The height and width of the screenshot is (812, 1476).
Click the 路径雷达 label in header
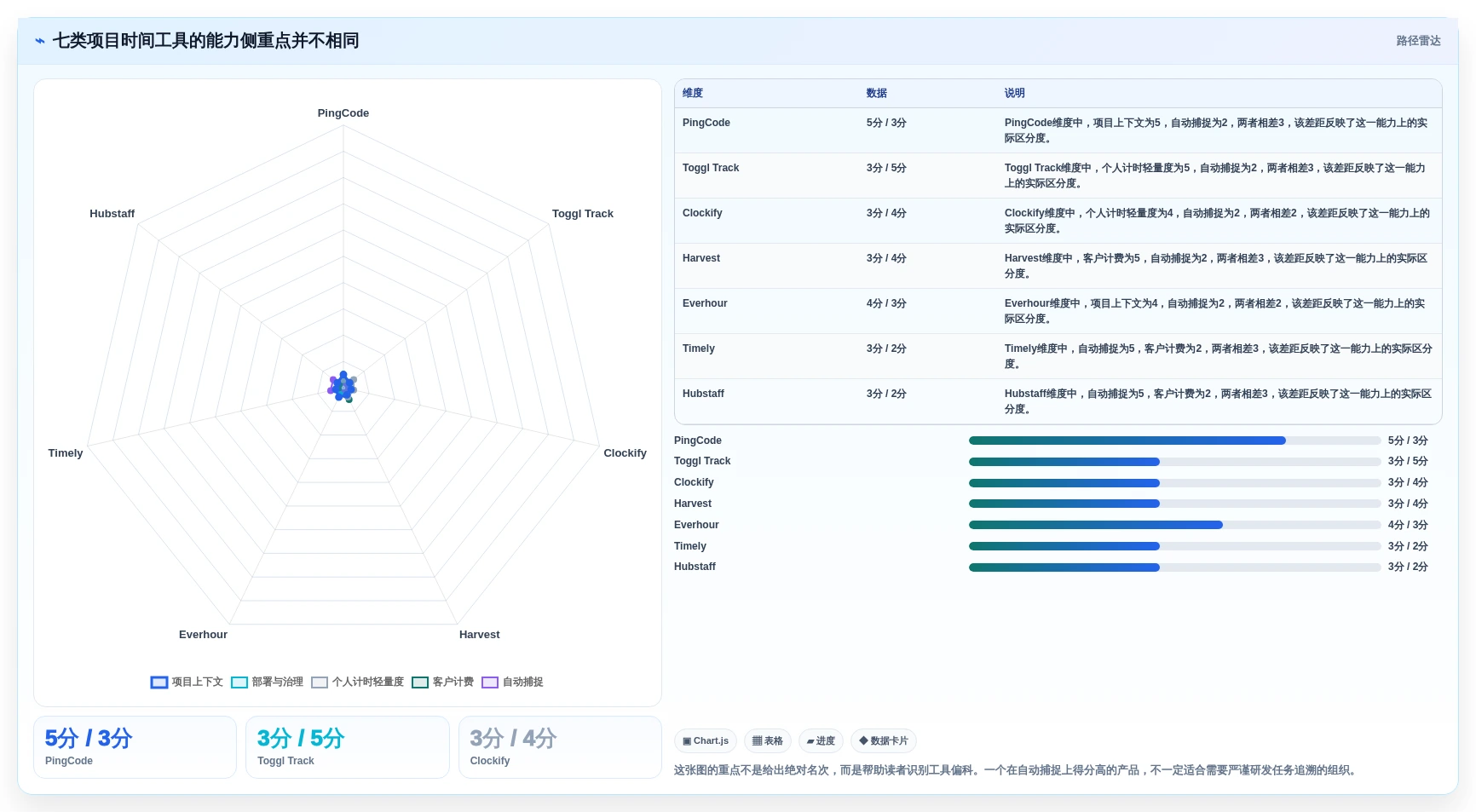tap(1418, 41)
